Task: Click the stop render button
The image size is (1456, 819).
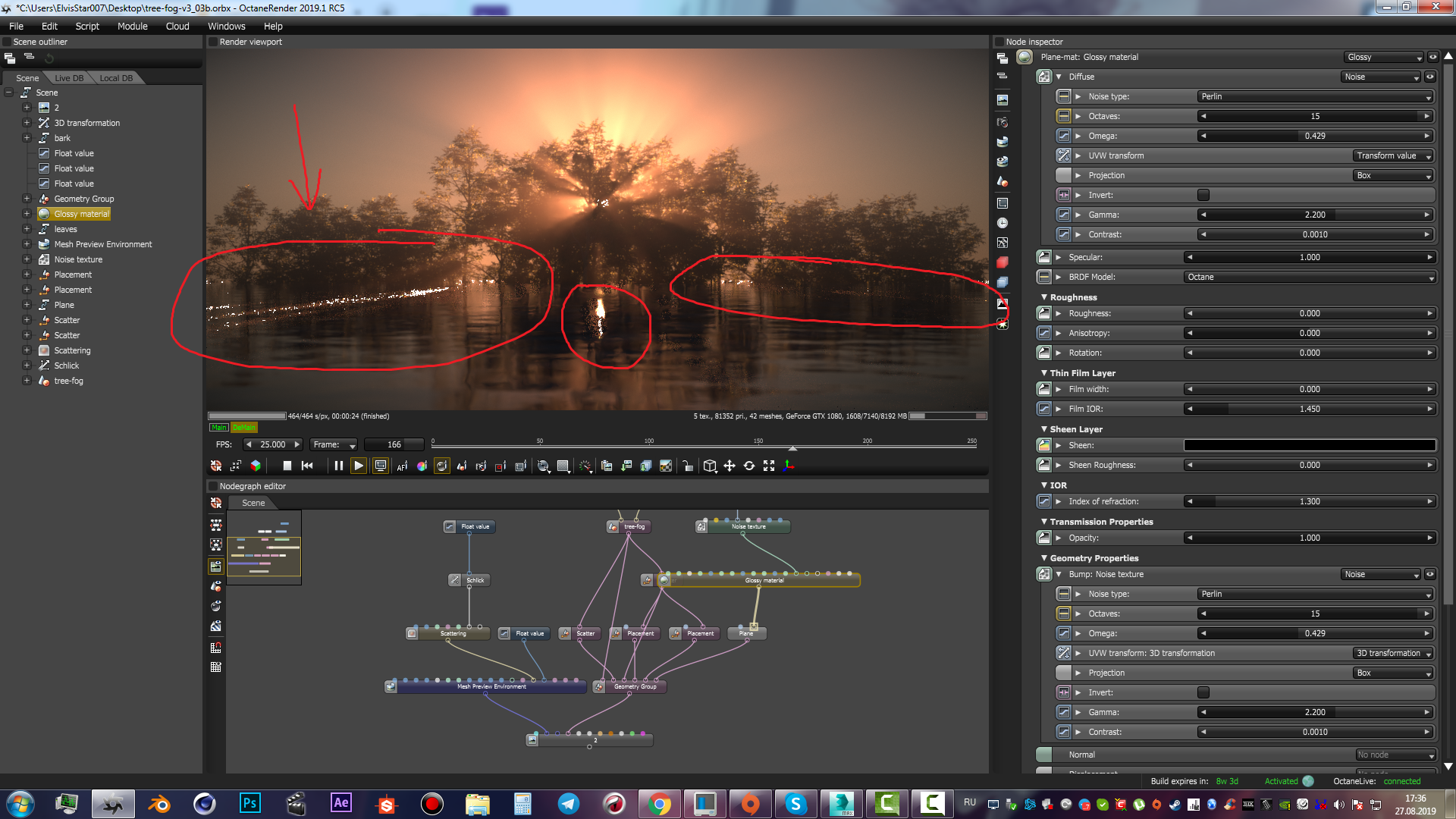Action: [x=287, y=466]
